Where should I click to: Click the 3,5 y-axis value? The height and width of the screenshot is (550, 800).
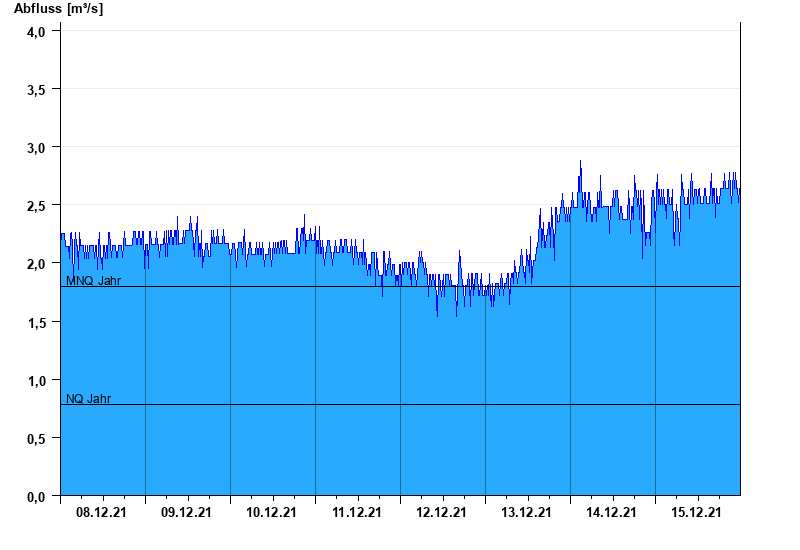(36, 90)
